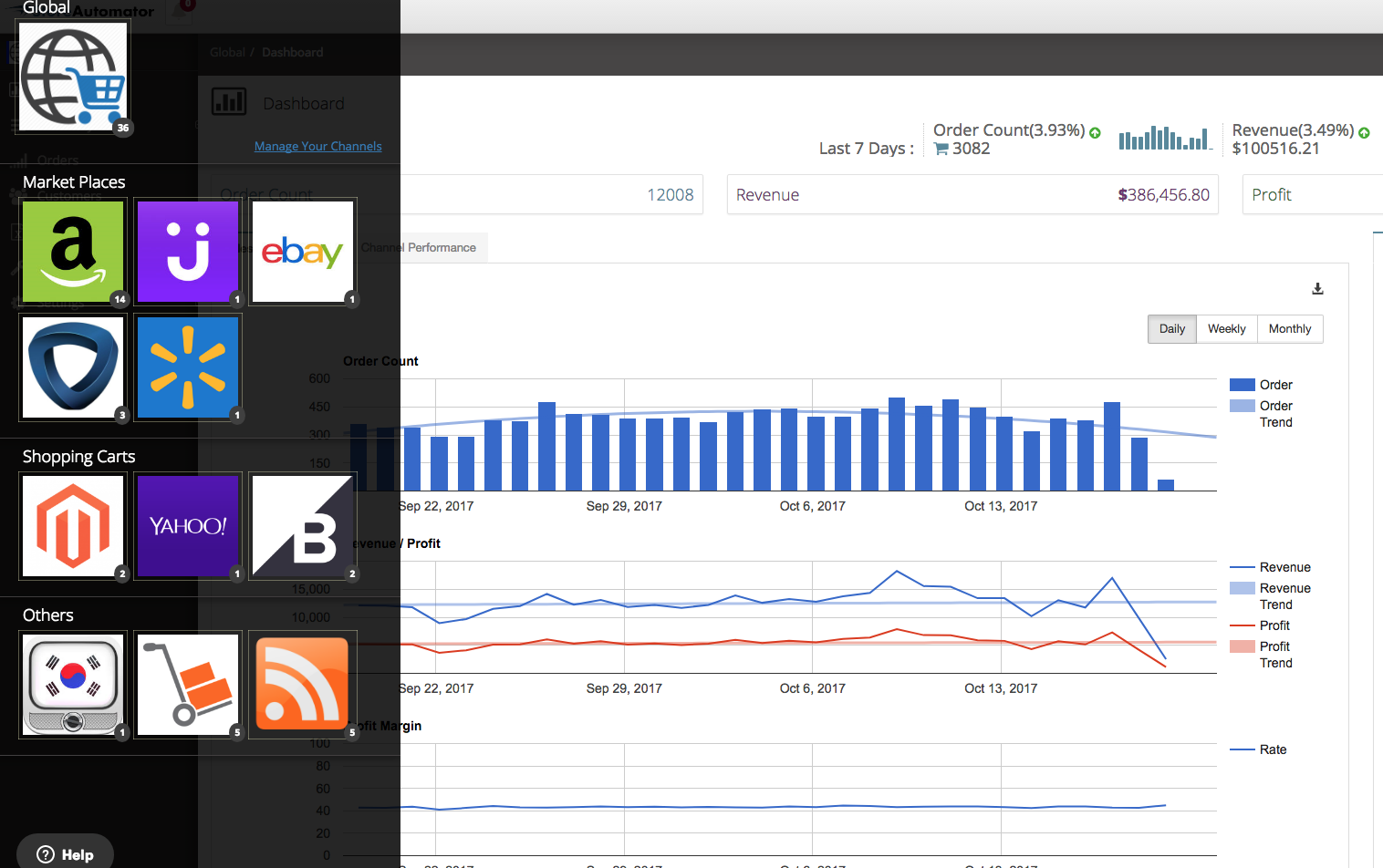Viewport: 1383px width, 868px height.
Task: Follow the Manage Your Channels link
Action: coord(317,146)
